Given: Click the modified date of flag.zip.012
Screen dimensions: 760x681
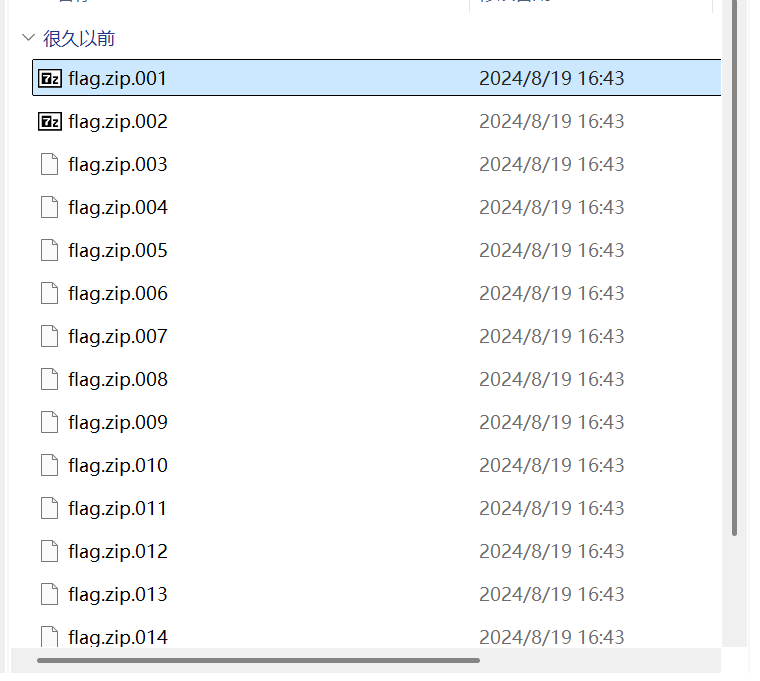Looking at the screenshot, I should [x=552, y=551].
